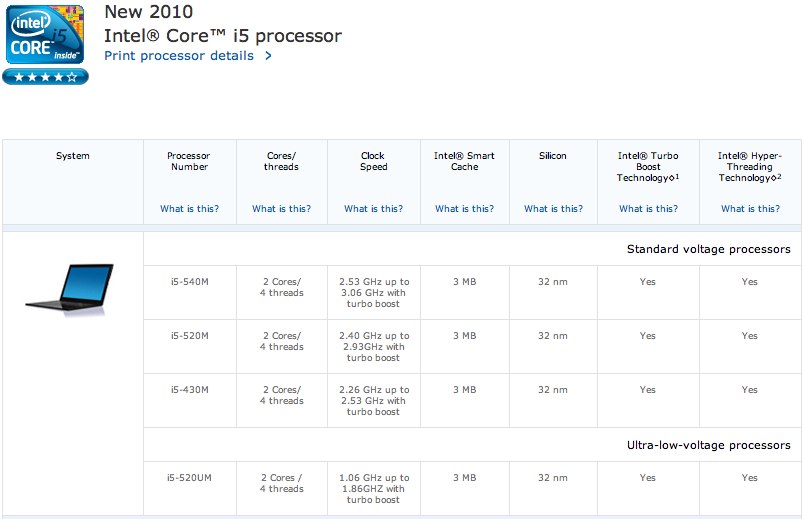804x519 pixels.
Task: Open the Print processor details link
Action: click(x=179, y=56)
